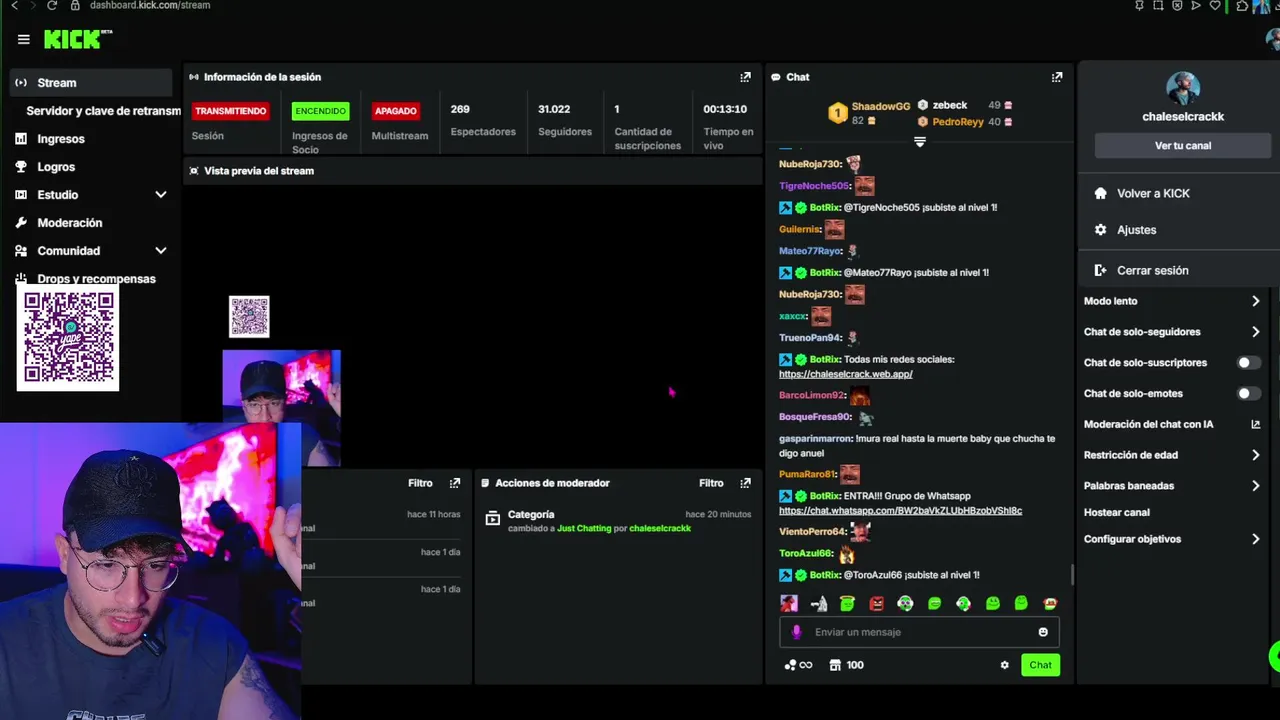
Task: Click the Ver tu canal button
Action: pyautogui.click(x=1183, y=146)
